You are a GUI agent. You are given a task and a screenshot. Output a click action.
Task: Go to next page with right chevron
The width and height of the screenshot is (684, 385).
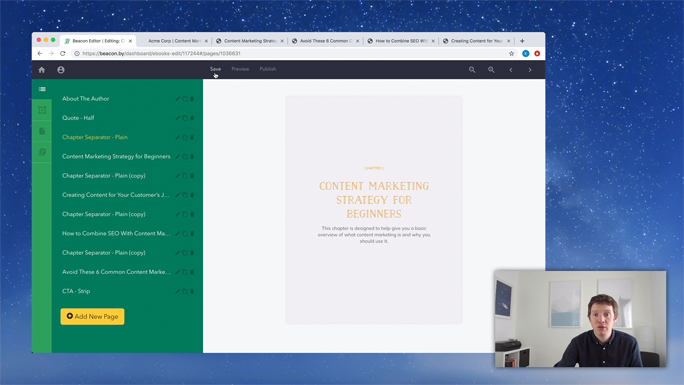(530, 70)
